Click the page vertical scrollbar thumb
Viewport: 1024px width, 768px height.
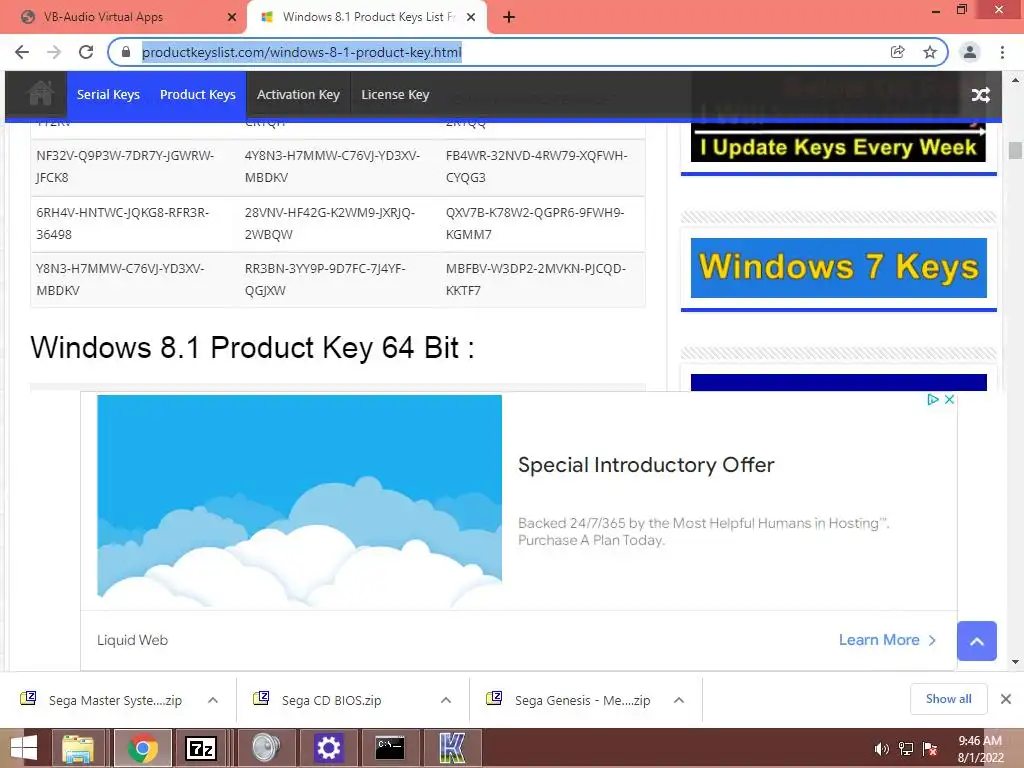tap(1015, 150)
